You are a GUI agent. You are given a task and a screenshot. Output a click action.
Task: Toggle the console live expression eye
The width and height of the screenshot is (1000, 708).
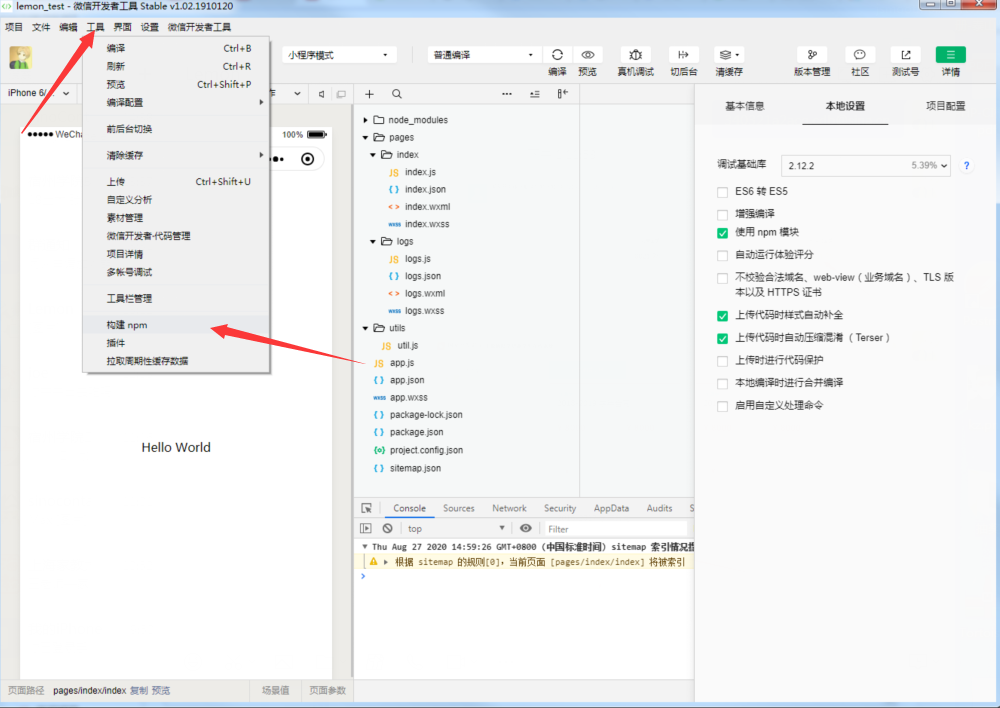pos(526,528)
